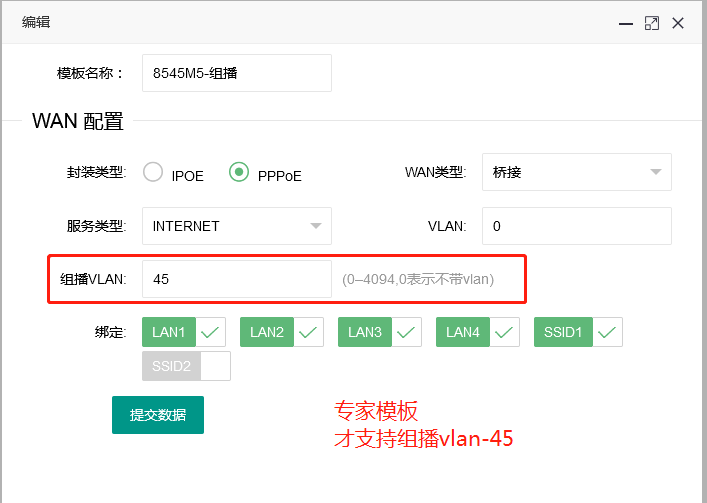Click the arrow on WAN类型 combo box
Viewport: 707px width, 503px height.
tap(655, 172)
